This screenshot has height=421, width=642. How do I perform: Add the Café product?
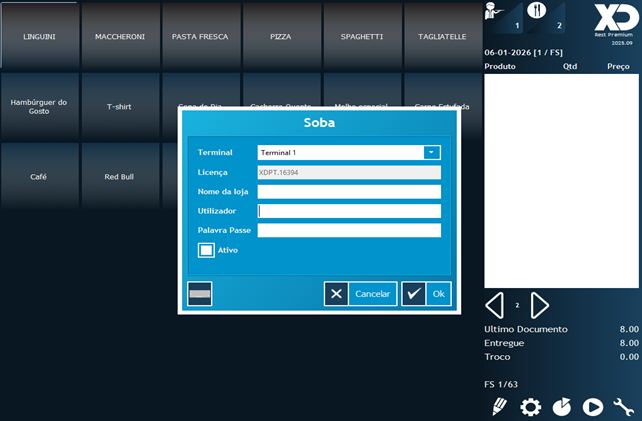tap(39, 177)
